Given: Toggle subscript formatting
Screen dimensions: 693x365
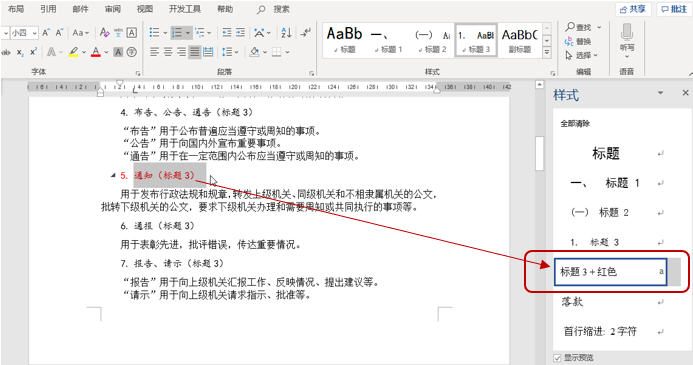Looking at the screenshot, I should pyautogui.click(x=20, y=52).
